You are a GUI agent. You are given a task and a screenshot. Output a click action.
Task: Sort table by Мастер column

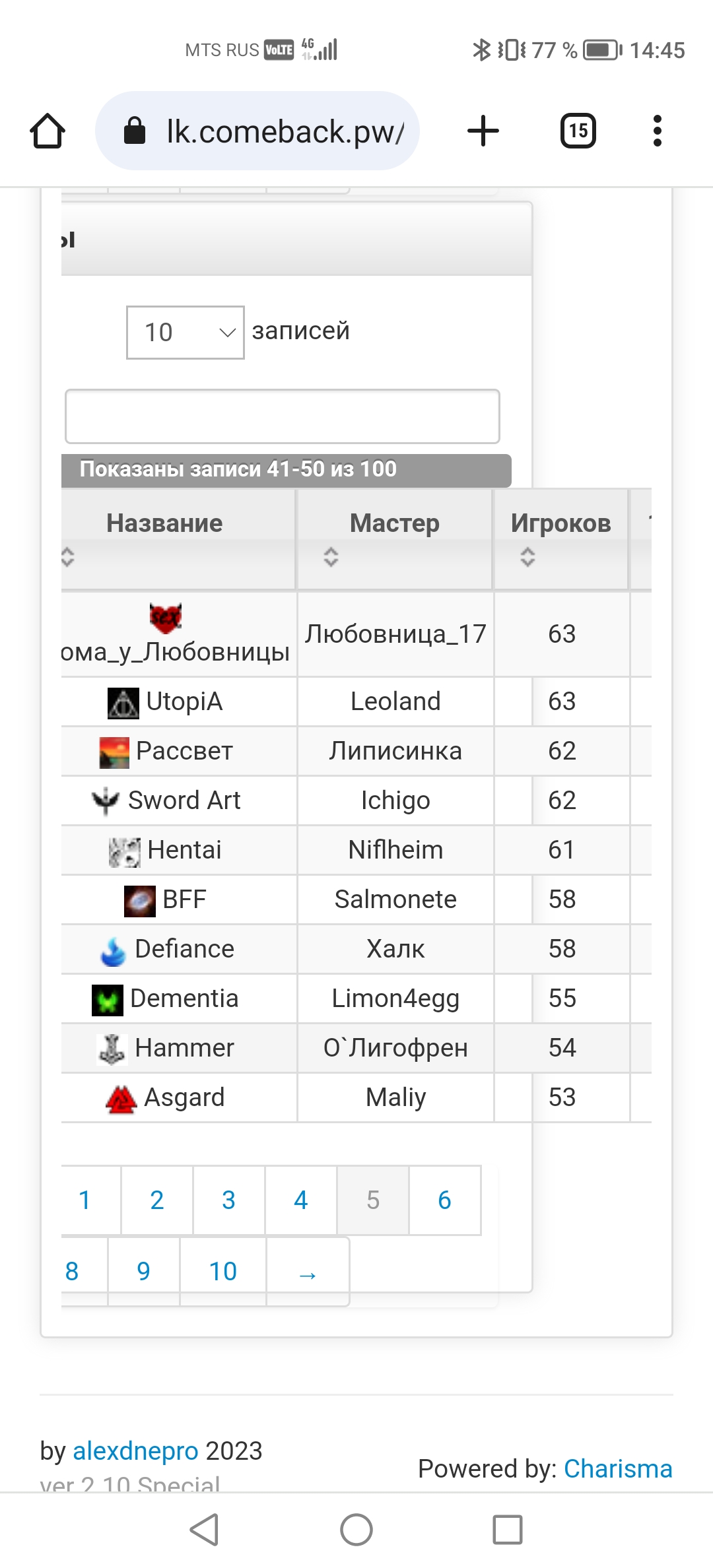394,523
